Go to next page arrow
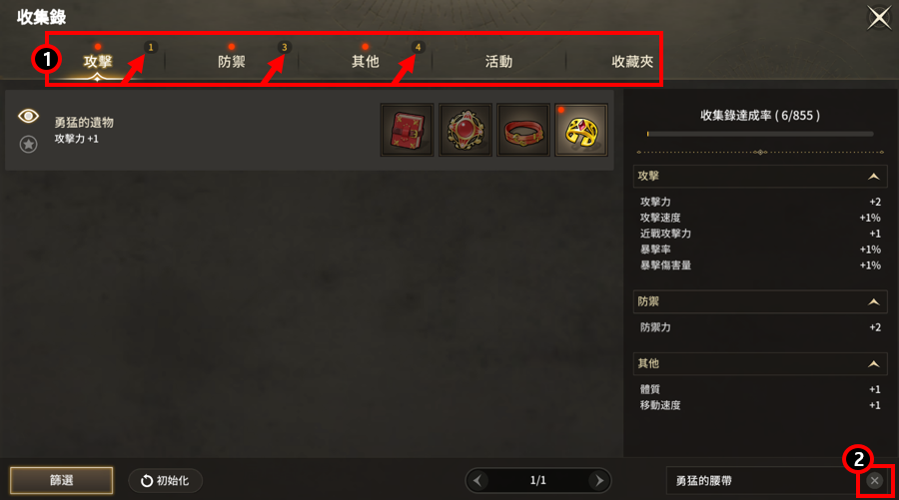Viewport: 899px width, 500px height. pos(599,481)
